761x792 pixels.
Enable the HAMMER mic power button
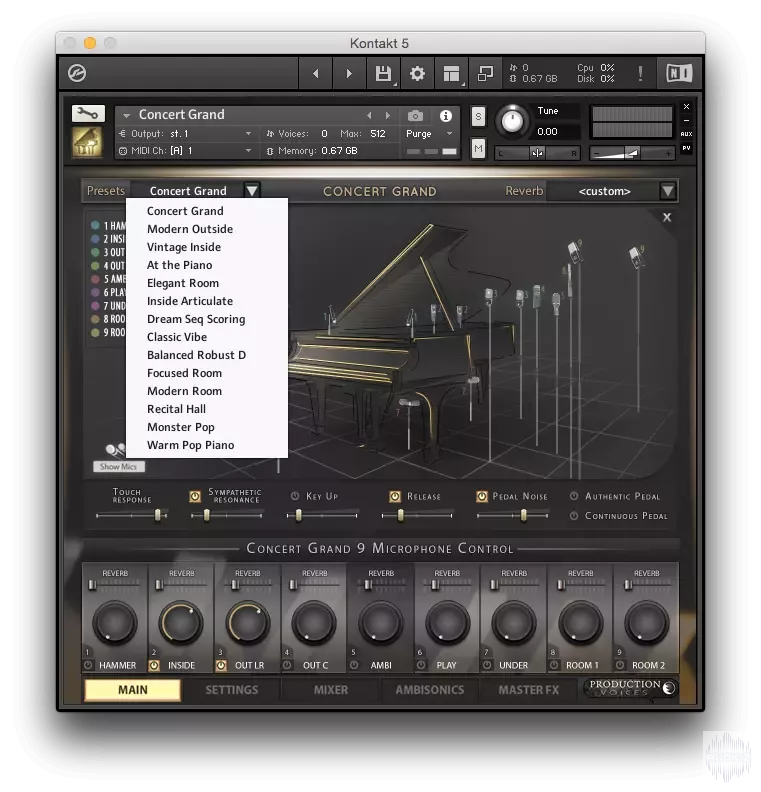[88, 665]
